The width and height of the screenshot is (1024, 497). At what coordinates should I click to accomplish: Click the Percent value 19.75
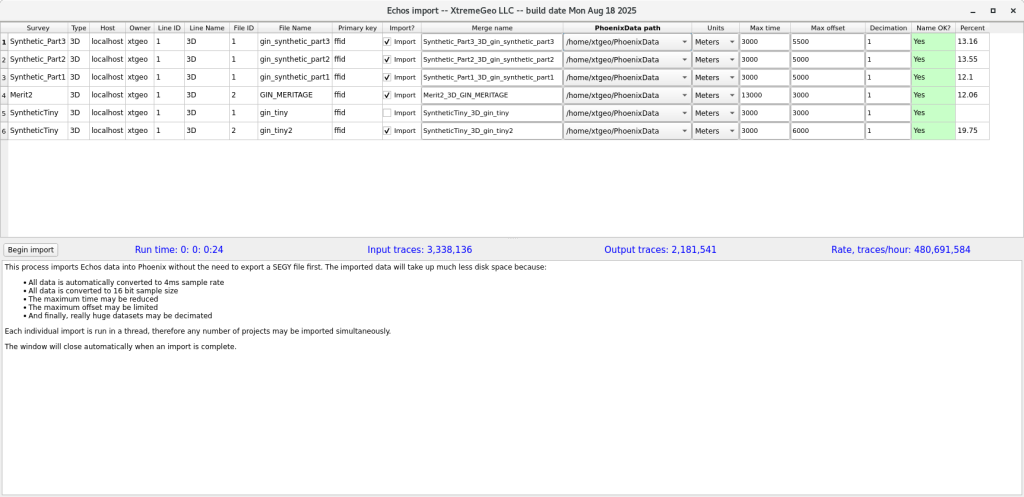pos(972,131)
